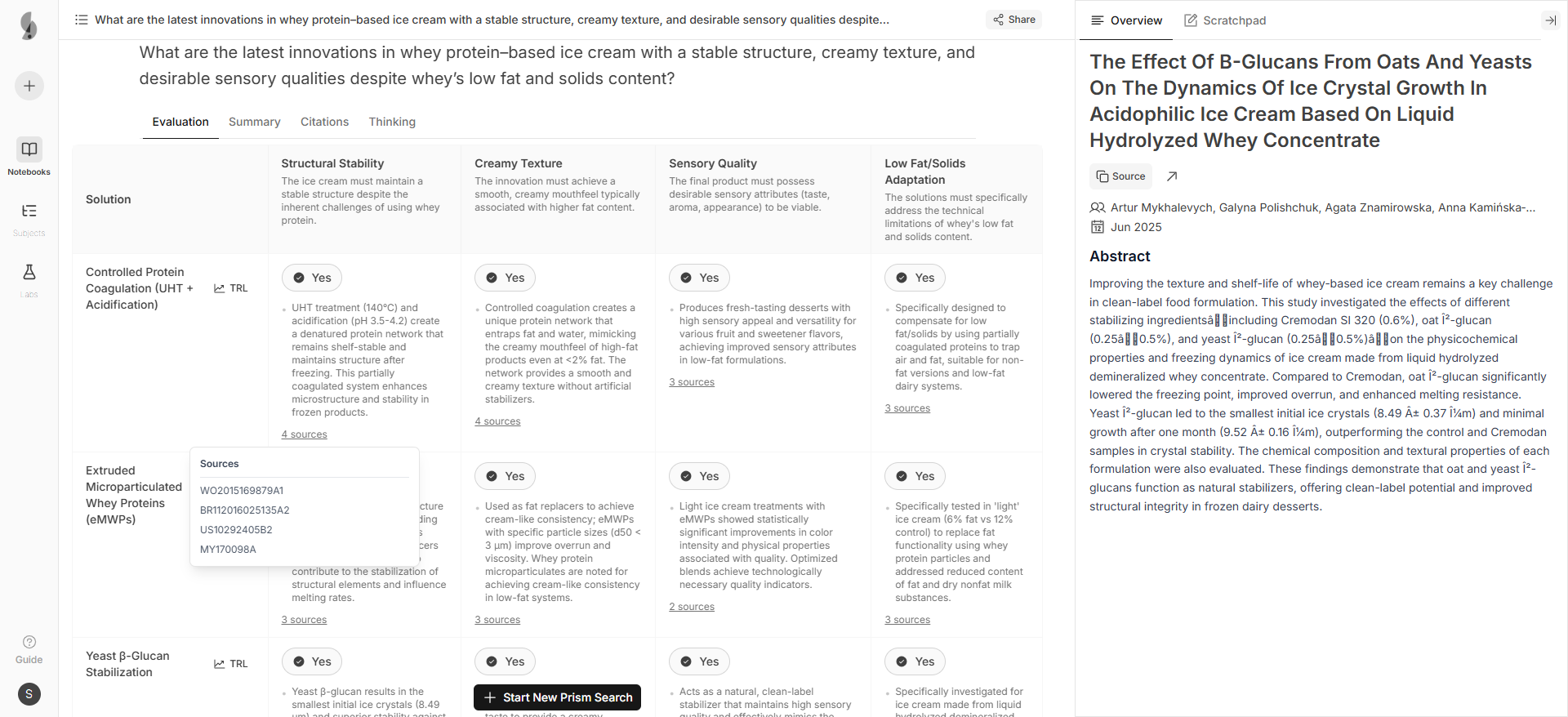Toggle the outline list icon in header

(82, 20)
